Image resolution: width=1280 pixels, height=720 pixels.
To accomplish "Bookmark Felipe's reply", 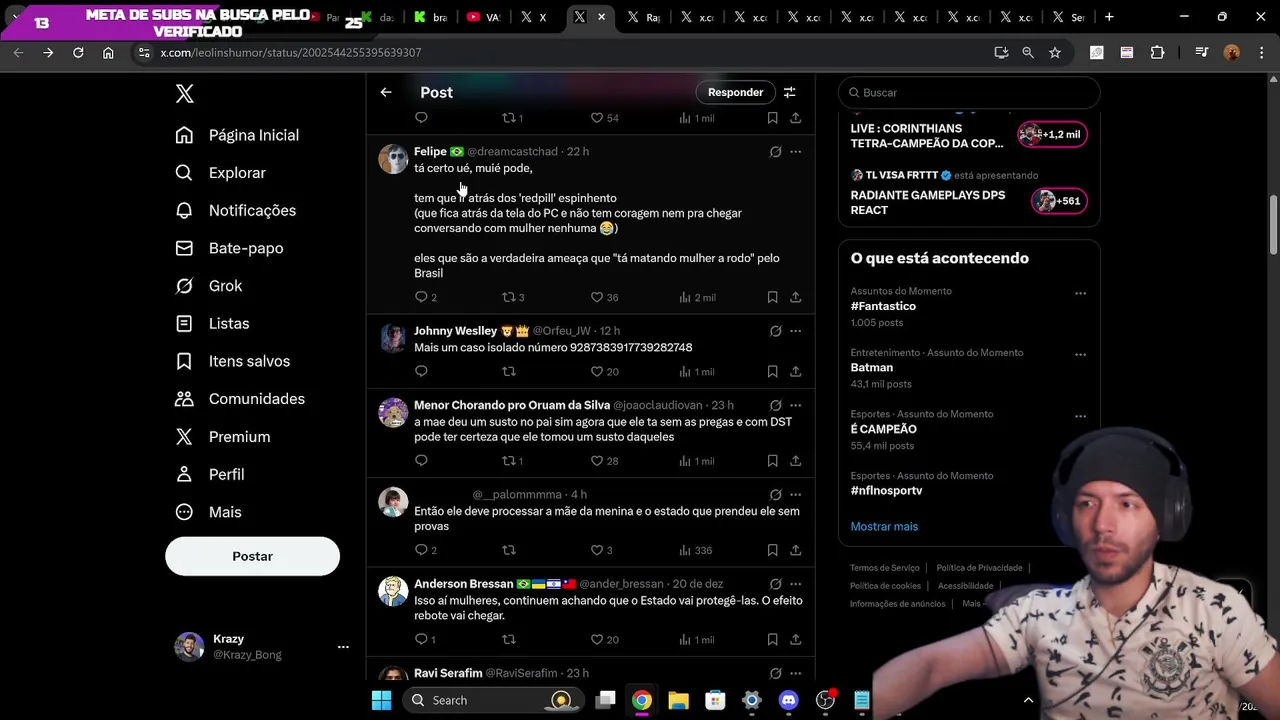I will (x=772, y=297).
